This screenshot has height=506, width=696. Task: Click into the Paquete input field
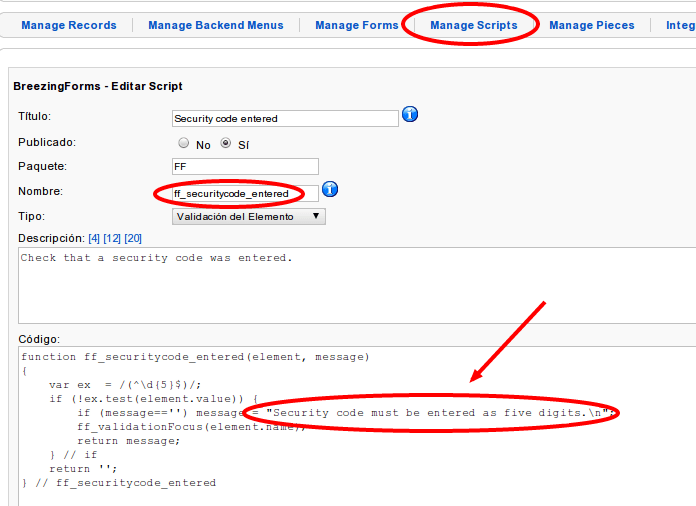[245, 166]
